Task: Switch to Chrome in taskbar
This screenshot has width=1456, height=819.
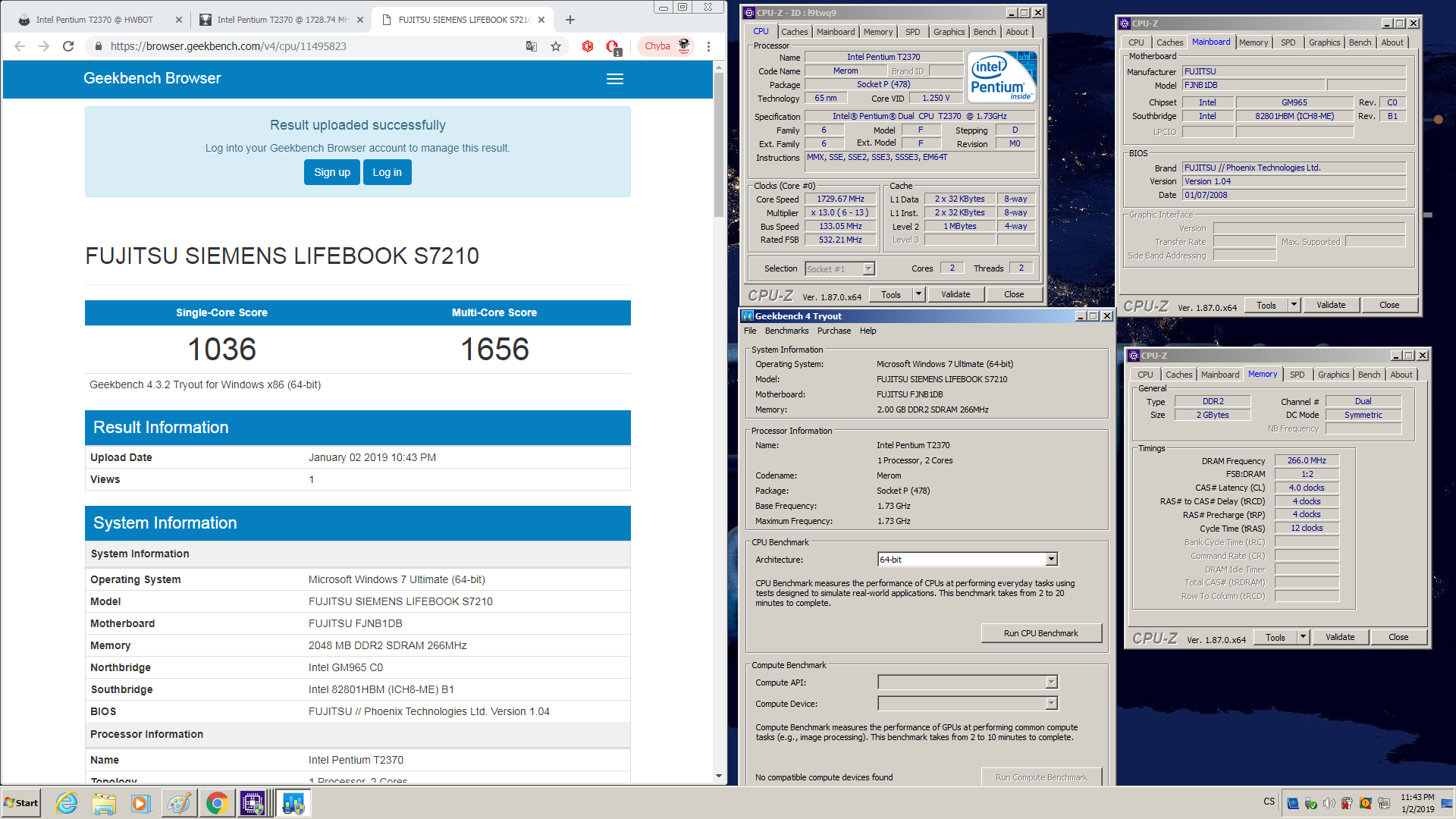Action: tap(217, 803)
